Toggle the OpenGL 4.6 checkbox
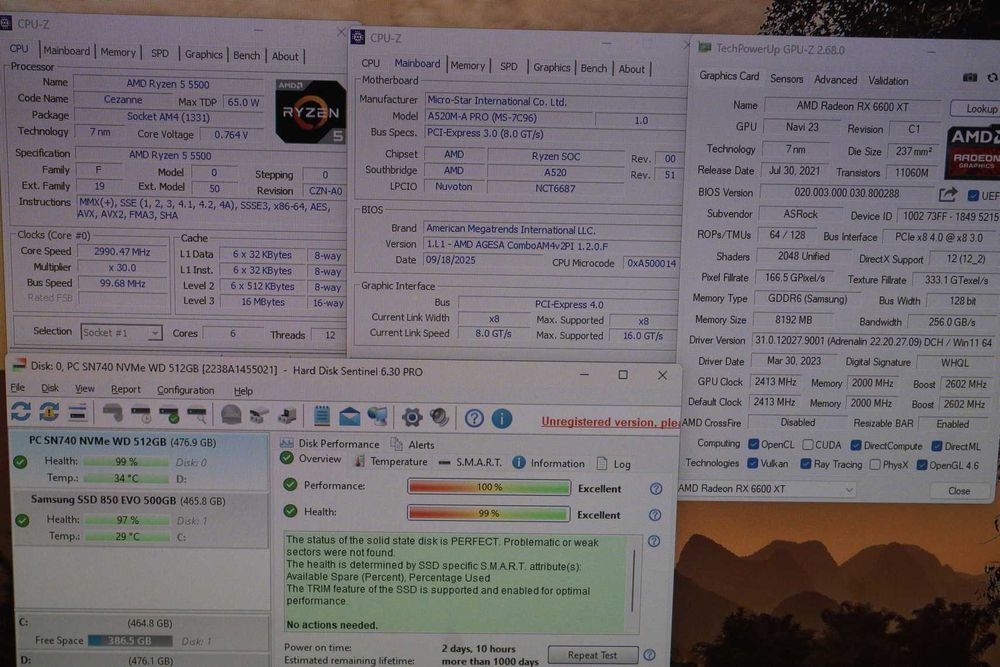1000x667 pixels. pos(922,465)
